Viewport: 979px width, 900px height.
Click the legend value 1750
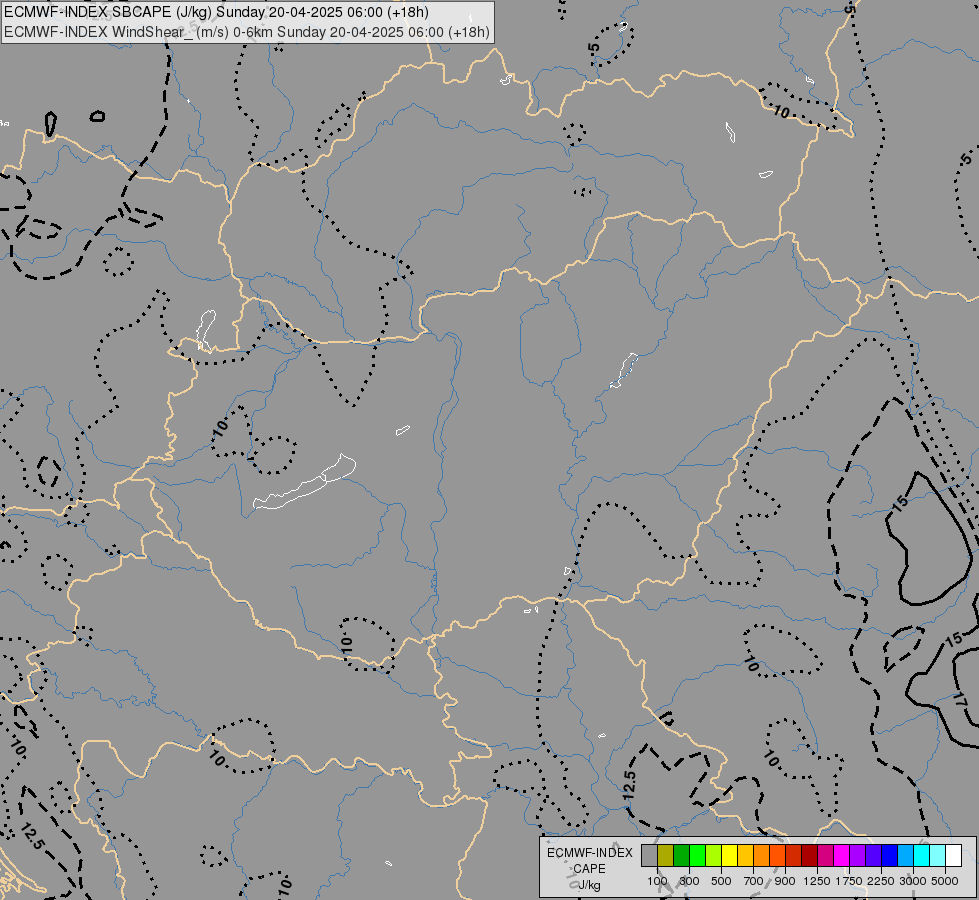pyautogui.click(x=849, y=881)
